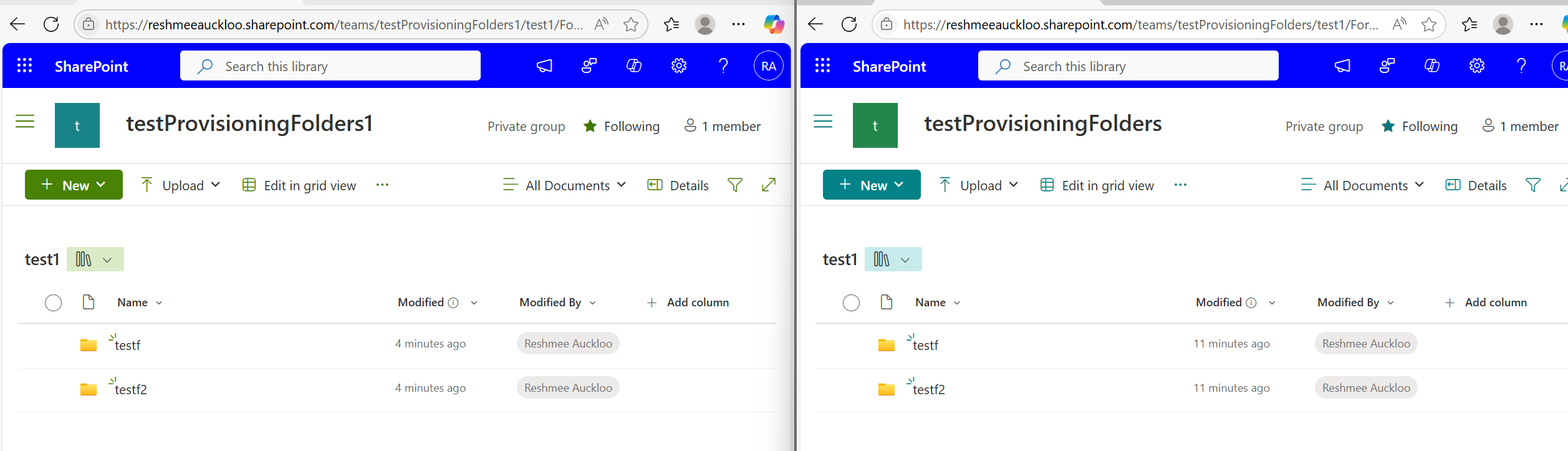Open the Copilot icon in the left SharePoint header

[x=634, y=65]
